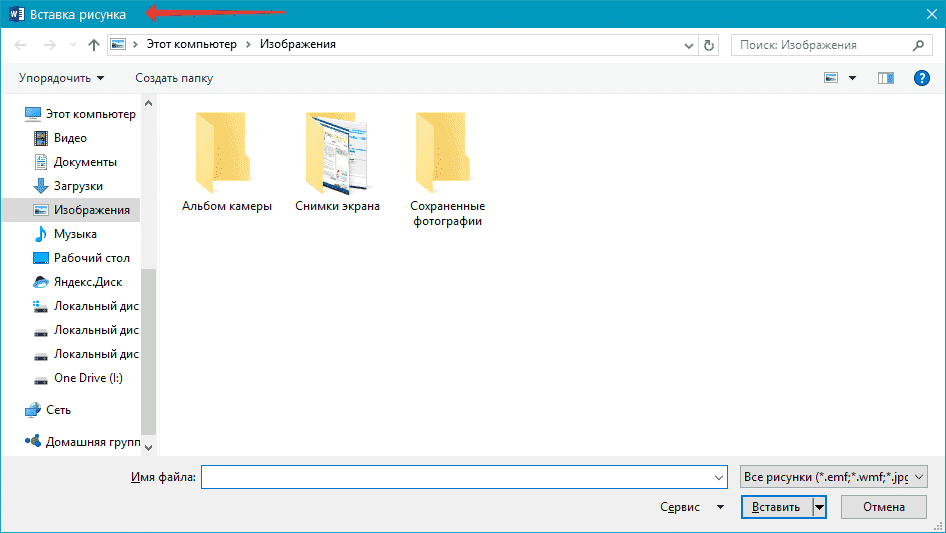The width and height of the screenshot is (946, 533).
Task: Click 'Создать папку' button
Action: click(174, 78)
